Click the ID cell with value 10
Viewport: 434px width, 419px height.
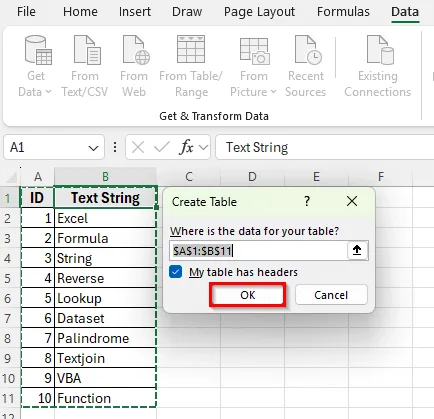tap(37, 398)
